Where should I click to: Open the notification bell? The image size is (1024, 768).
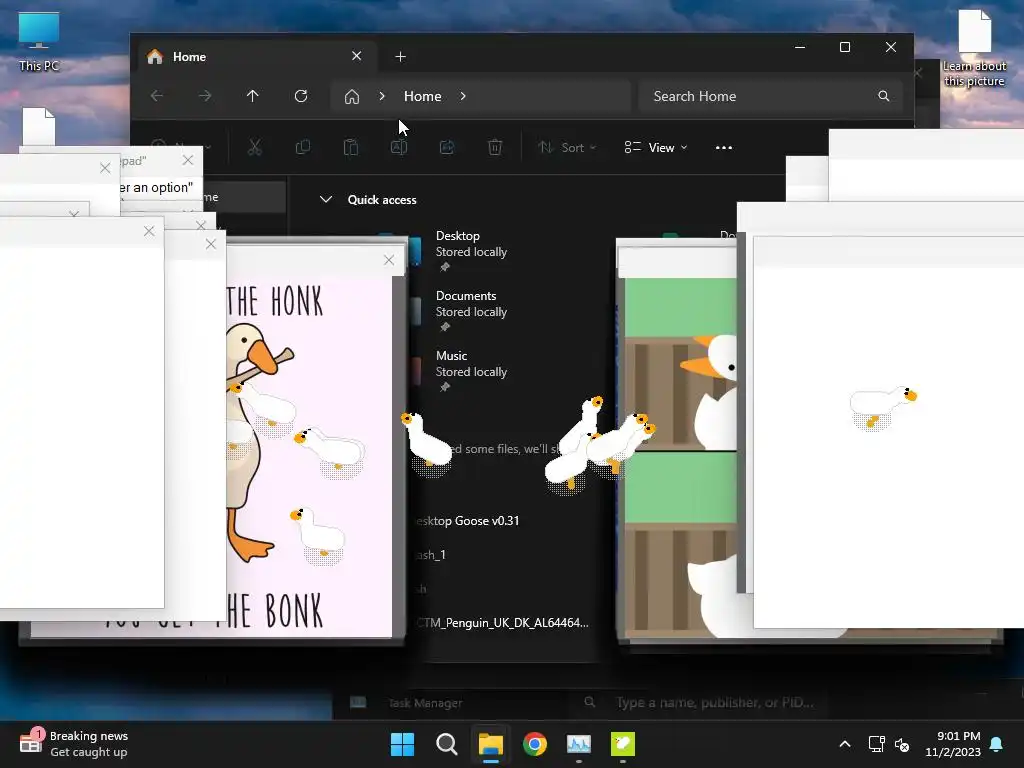pos(997,744)
